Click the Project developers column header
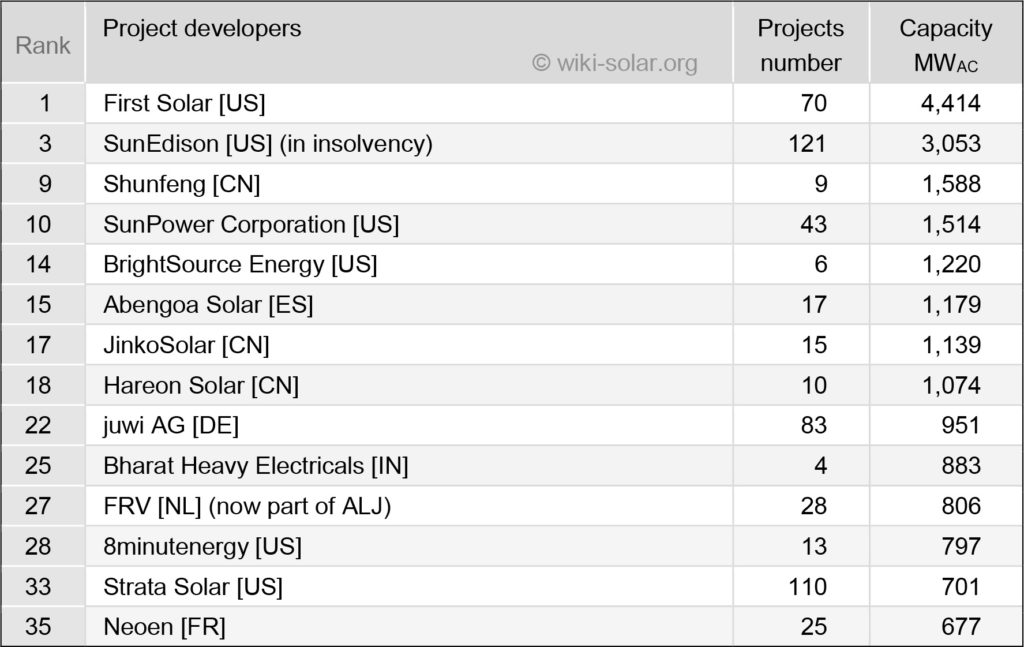 point(202,28)
